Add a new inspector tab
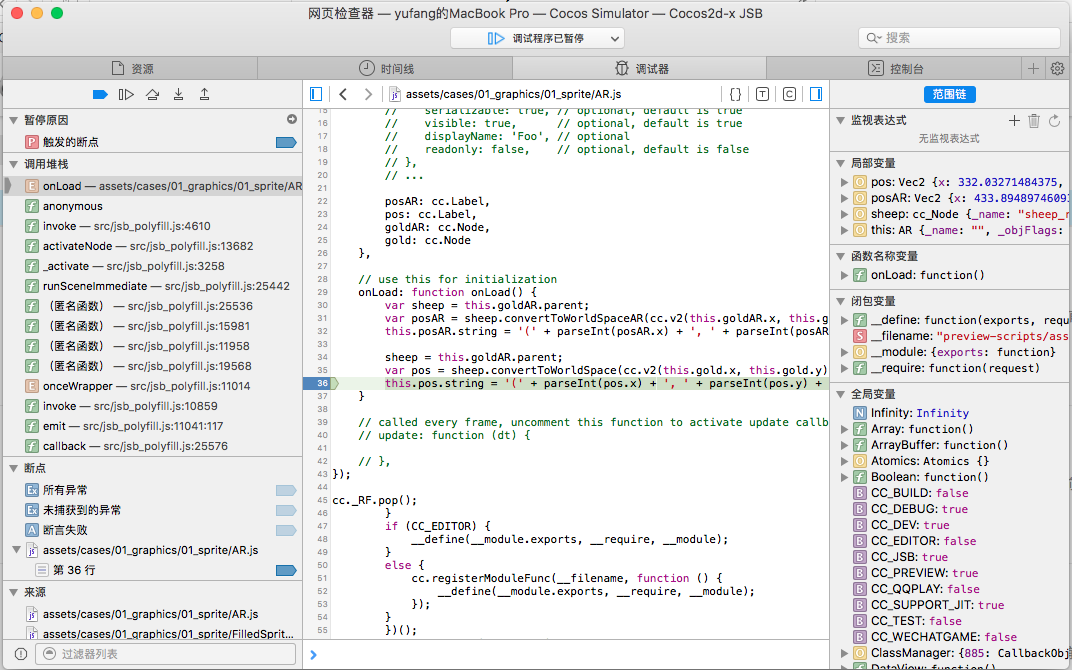 click(x=1033, y=68)
